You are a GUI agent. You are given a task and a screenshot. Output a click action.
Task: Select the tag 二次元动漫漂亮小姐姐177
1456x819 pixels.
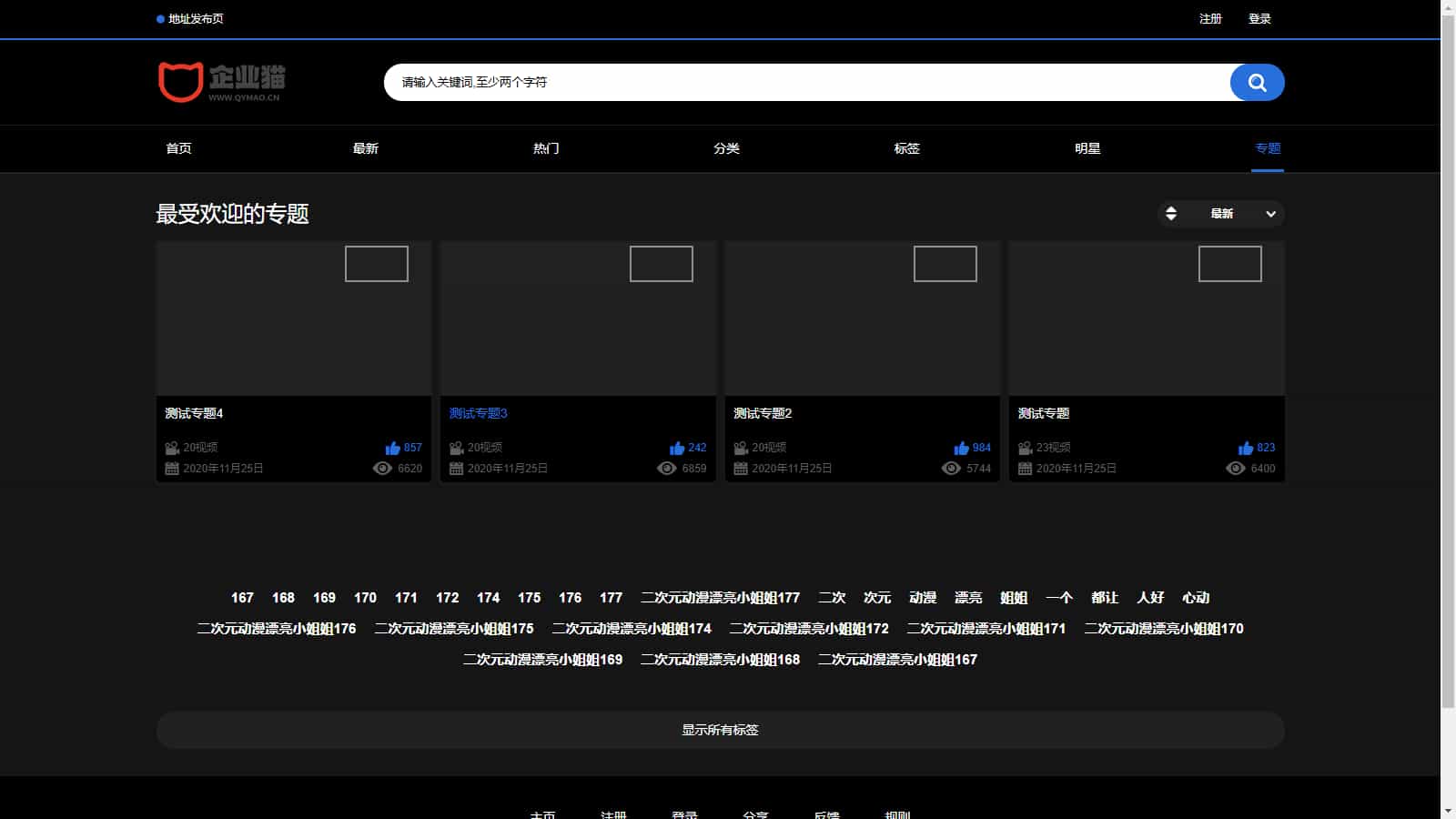[720, 598]
